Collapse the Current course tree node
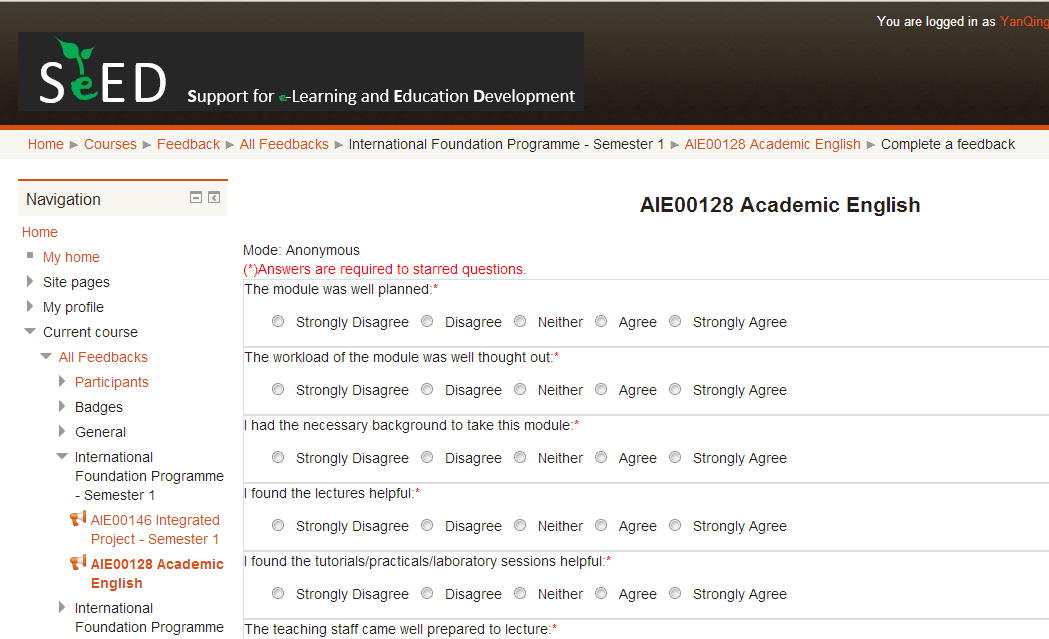 (x=30, y=332)
